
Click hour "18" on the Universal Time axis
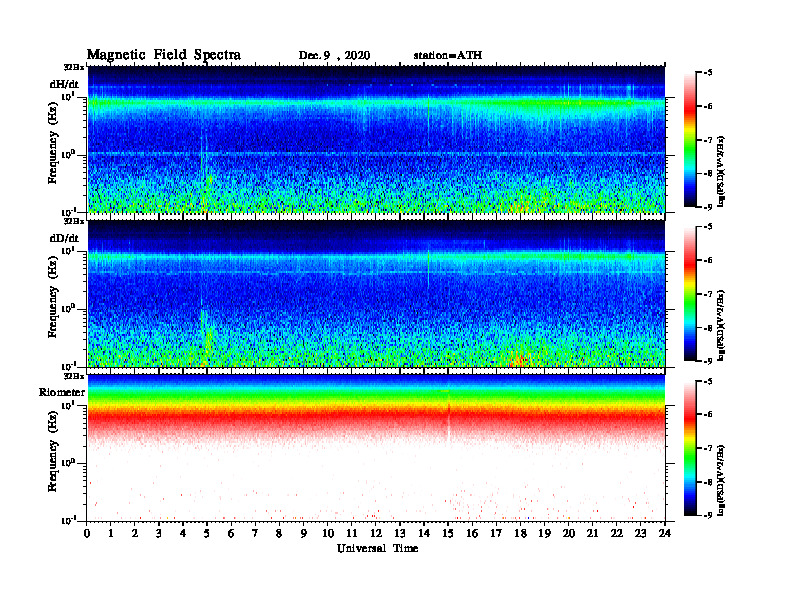pos(520,533)
